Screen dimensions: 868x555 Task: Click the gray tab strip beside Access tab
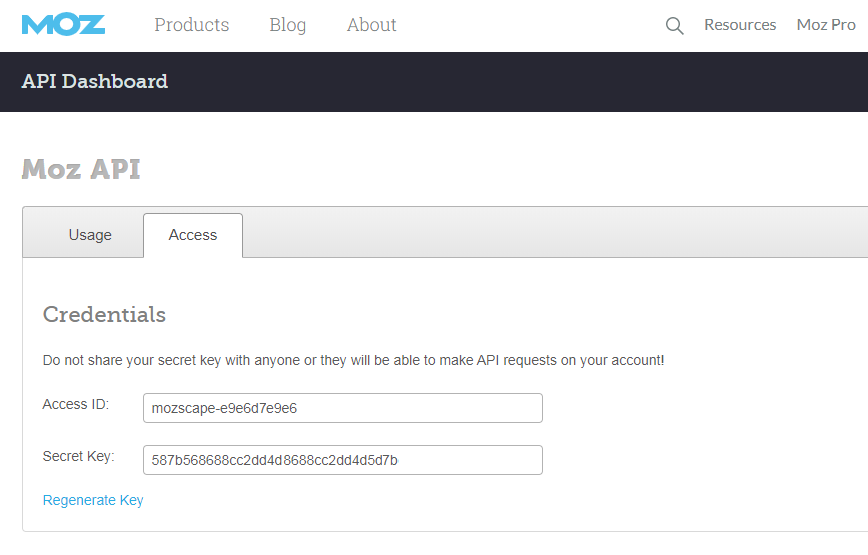pos(555,232)
